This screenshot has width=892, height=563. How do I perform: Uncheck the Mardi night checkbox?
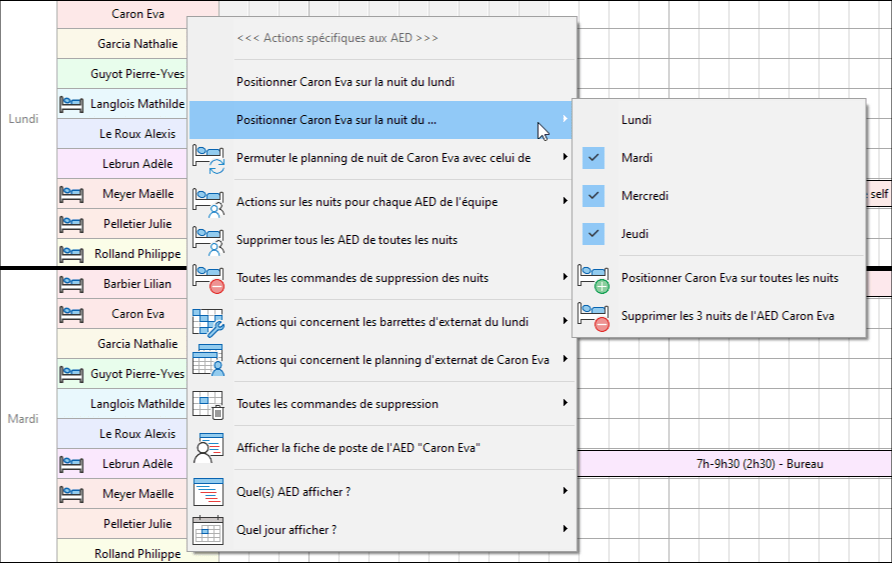594,158
